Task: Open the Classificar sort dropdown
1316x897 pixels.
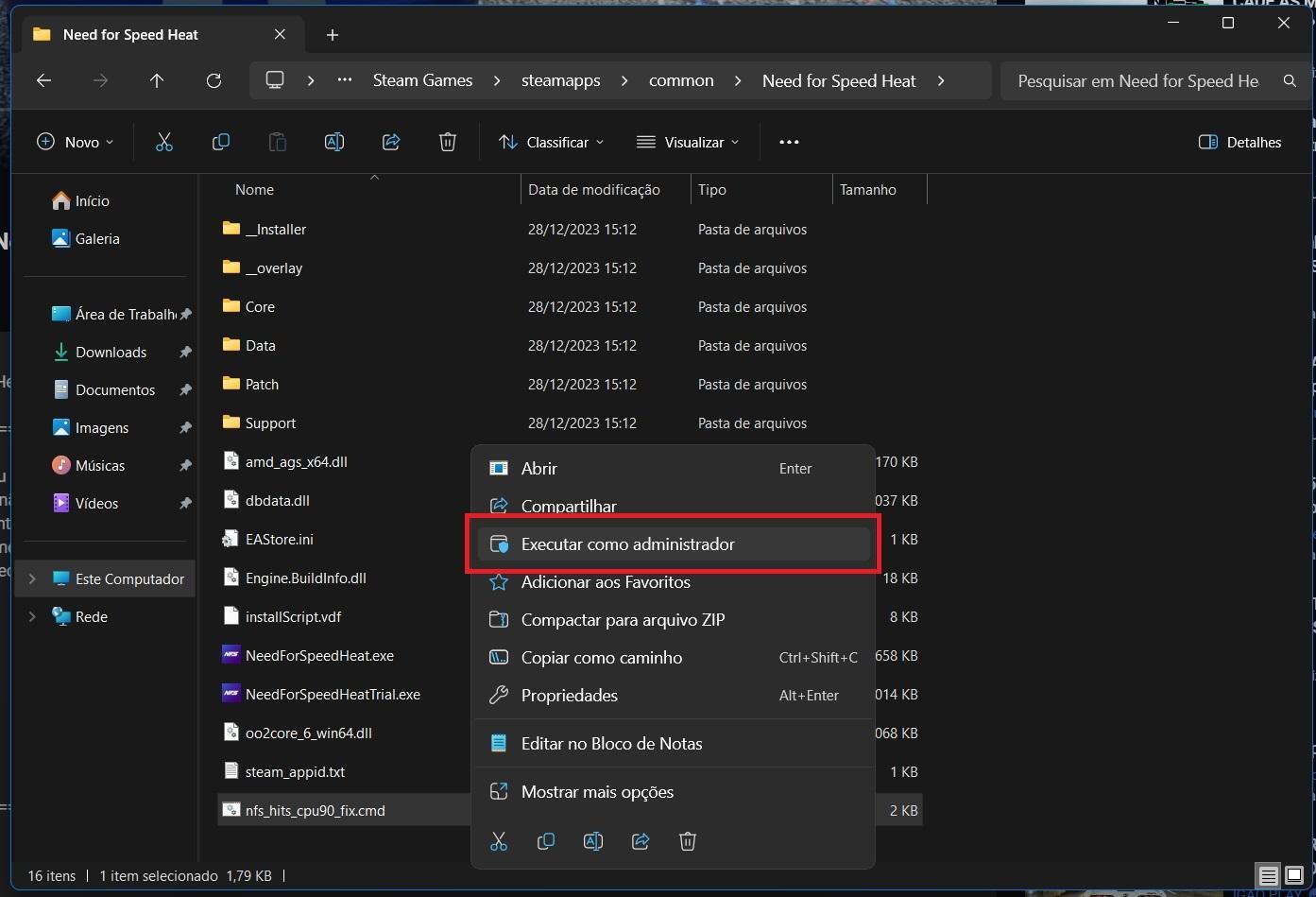Action: tap(552, 142)
